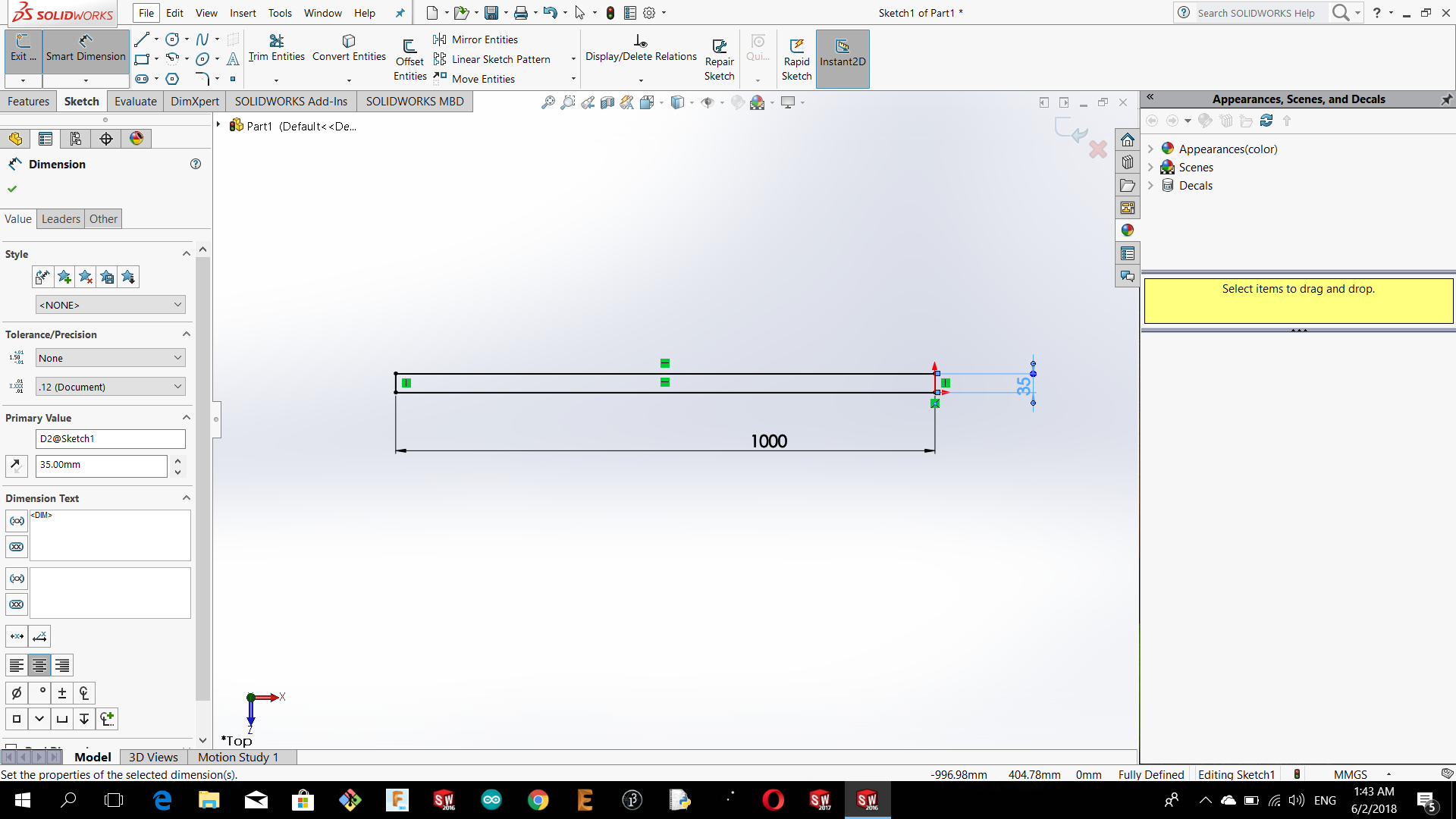Click the Linear Sketch Pattern button
This screenshot has height=819, width=1456.
pyautogui.click(x=492, y=59)
